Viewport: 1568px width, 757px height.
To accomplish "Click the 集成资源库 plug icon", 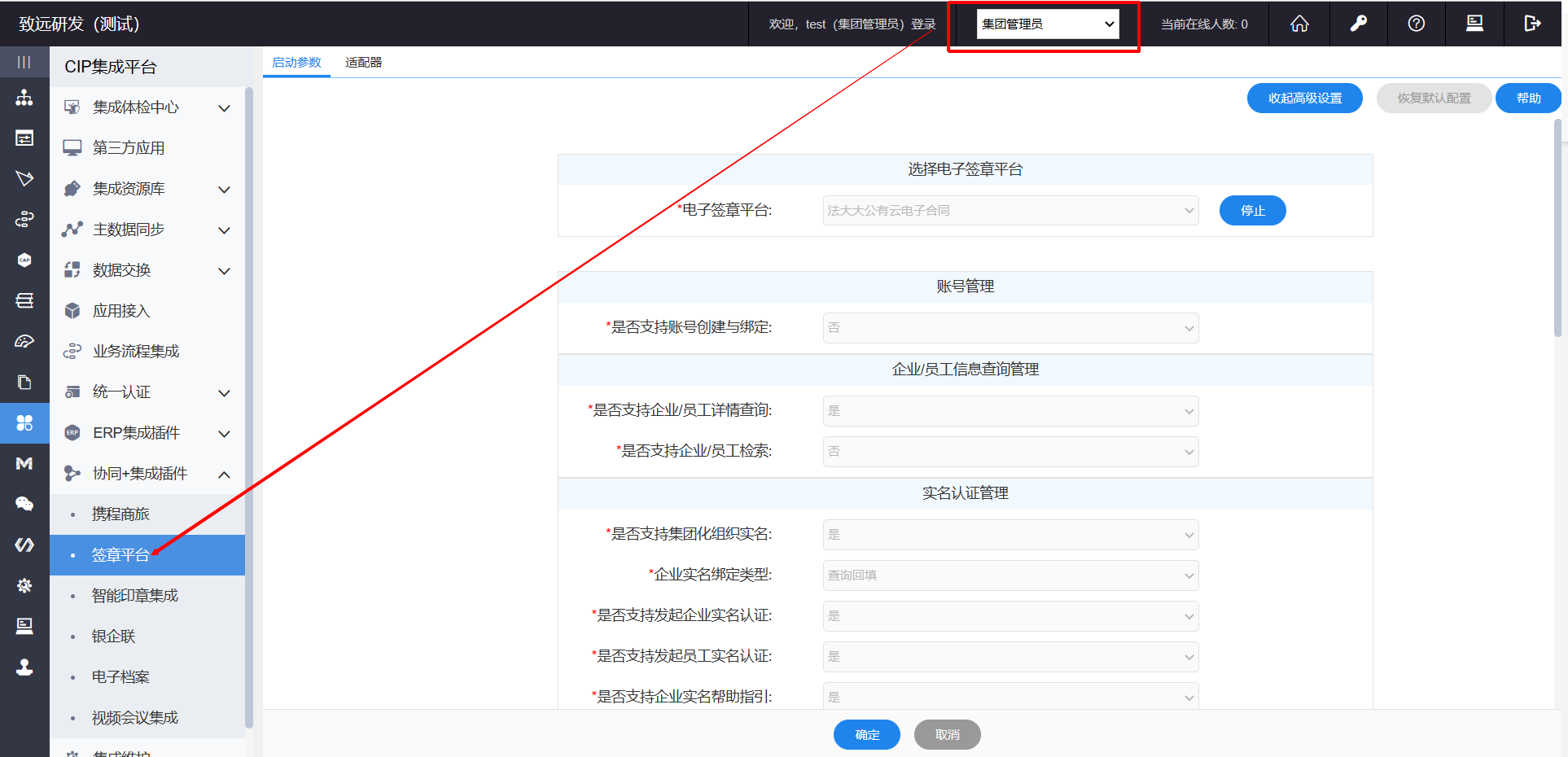I will pyautogui.click(x=72, y=189).
